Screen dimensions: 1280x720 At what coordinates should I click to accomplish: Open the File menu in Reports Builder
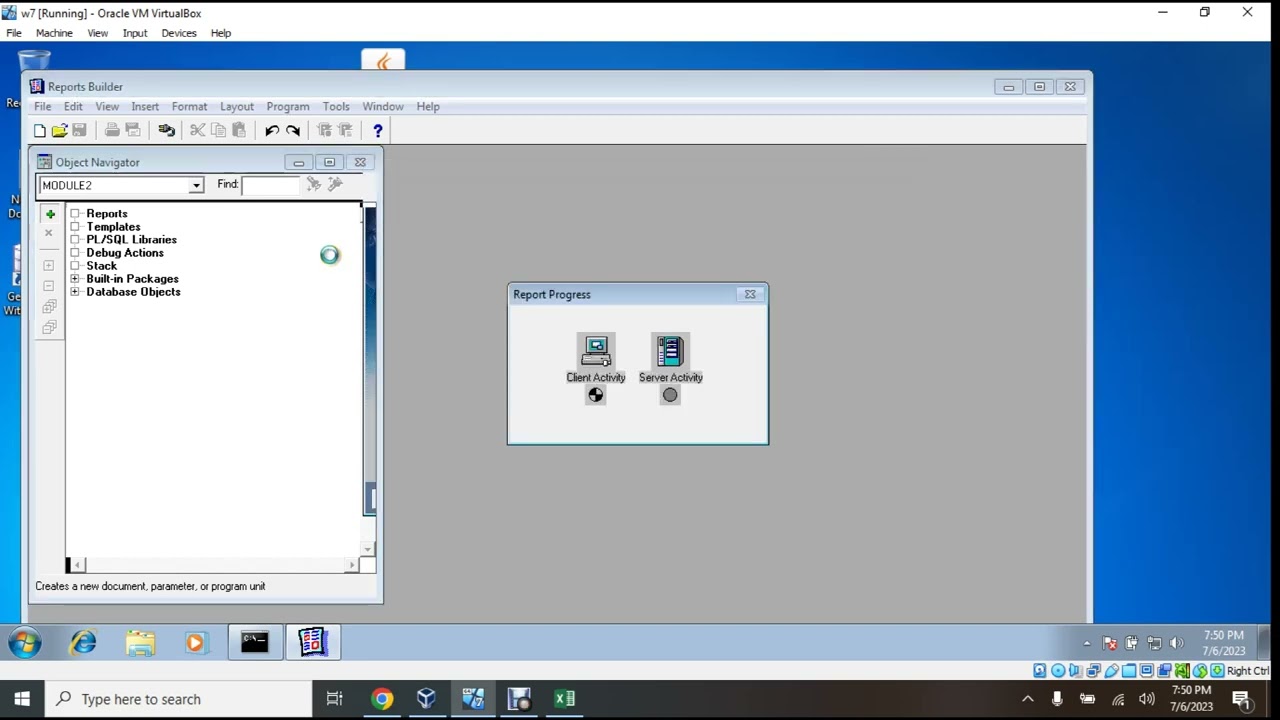pos(43,106)
